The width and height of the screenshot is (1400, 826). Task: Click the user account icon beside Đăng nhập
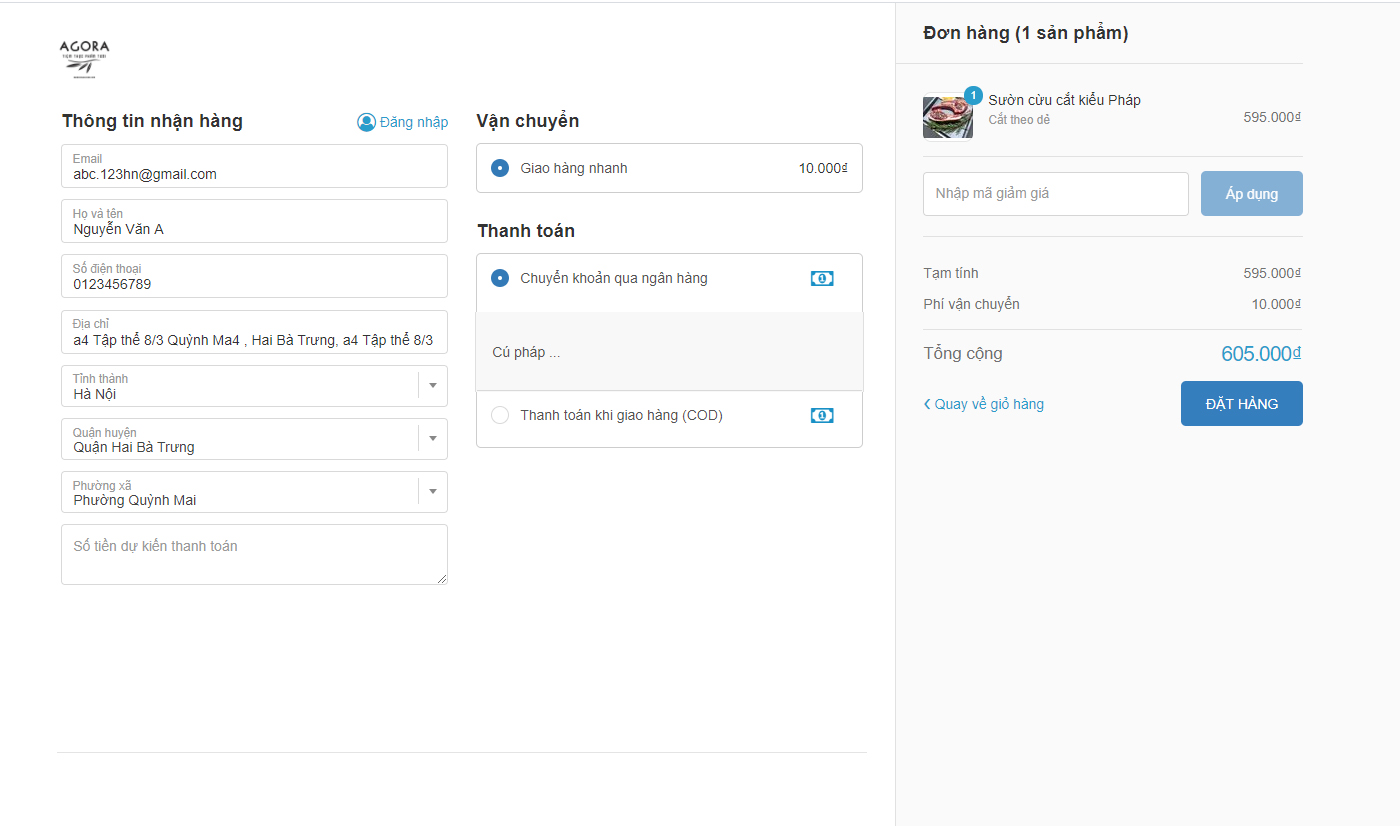[x=366, y=122]
